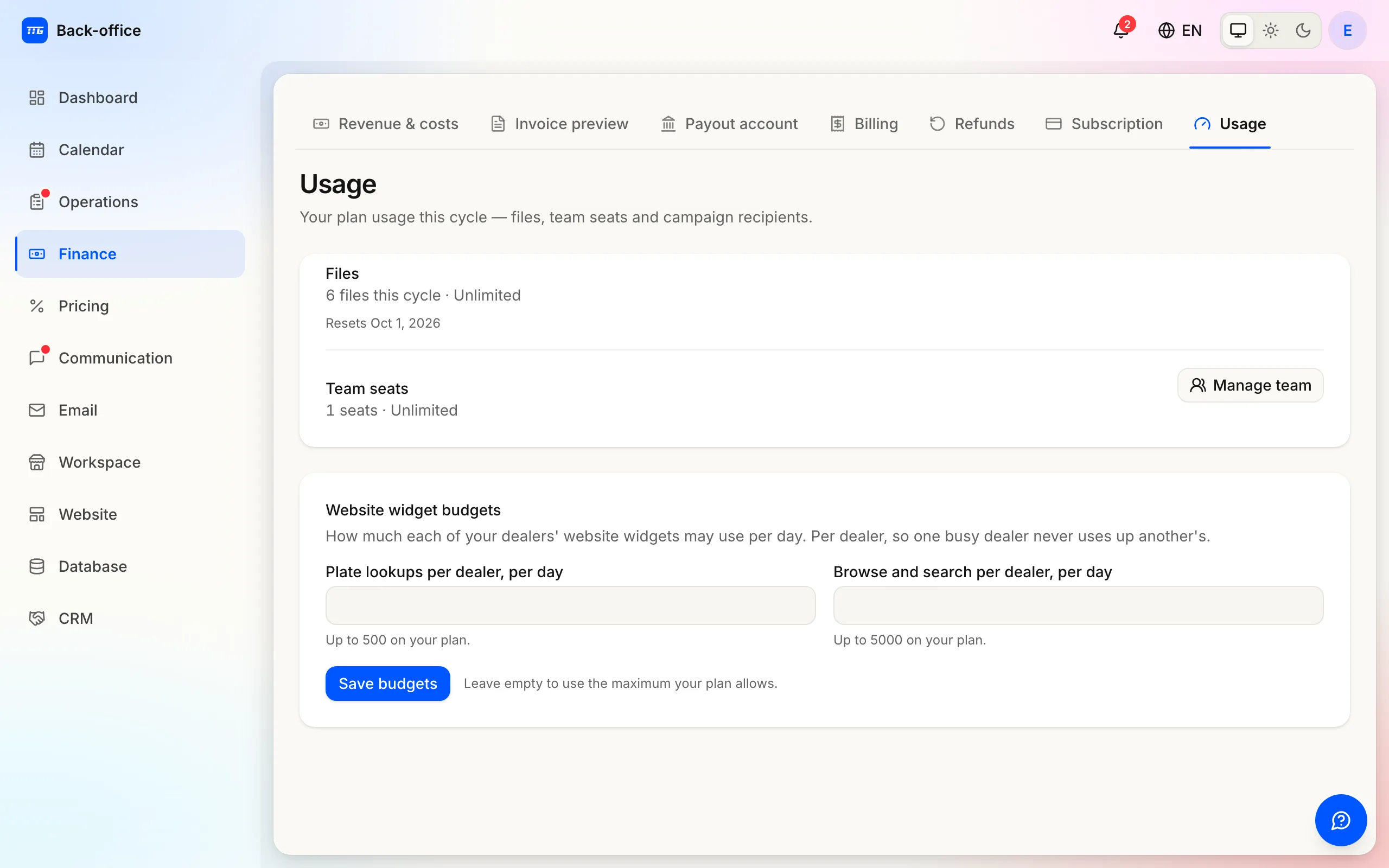Open Workspace from the sidebar
This screenshot has width=1389, height=868.
coord(130,462)
